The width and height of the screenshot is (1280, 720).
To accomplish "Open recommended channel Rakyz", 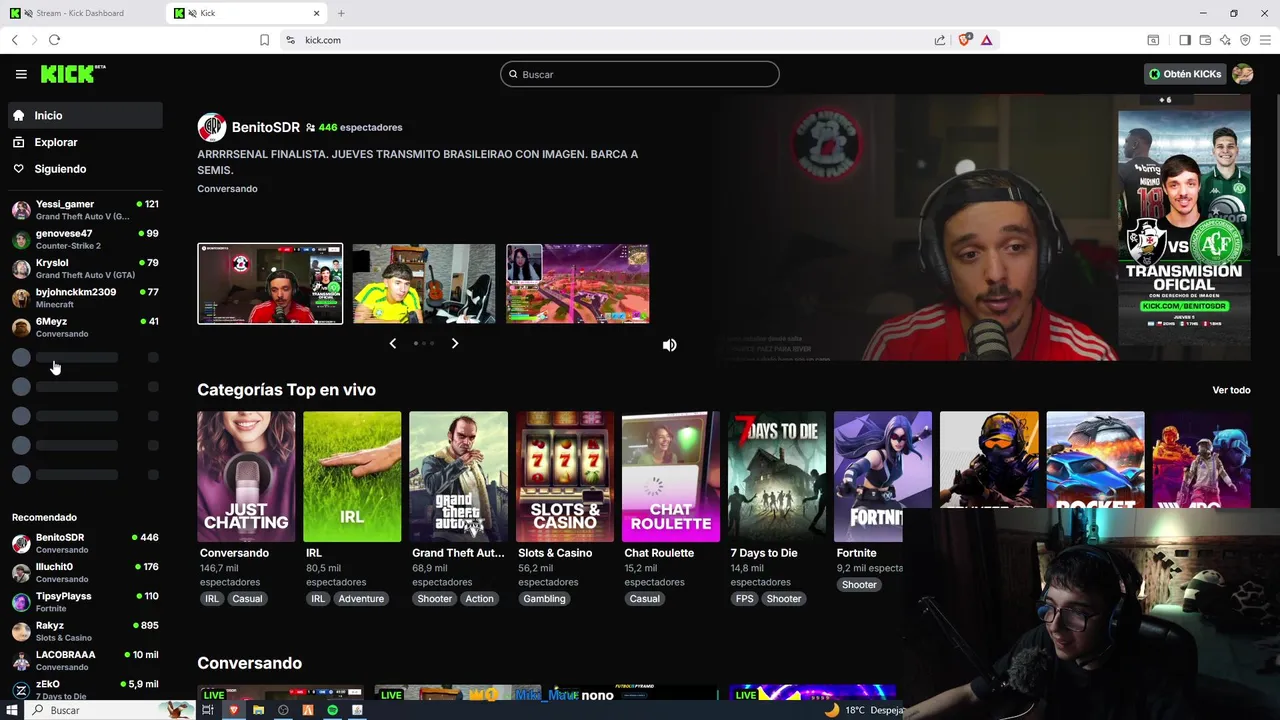I will [85, 631].
